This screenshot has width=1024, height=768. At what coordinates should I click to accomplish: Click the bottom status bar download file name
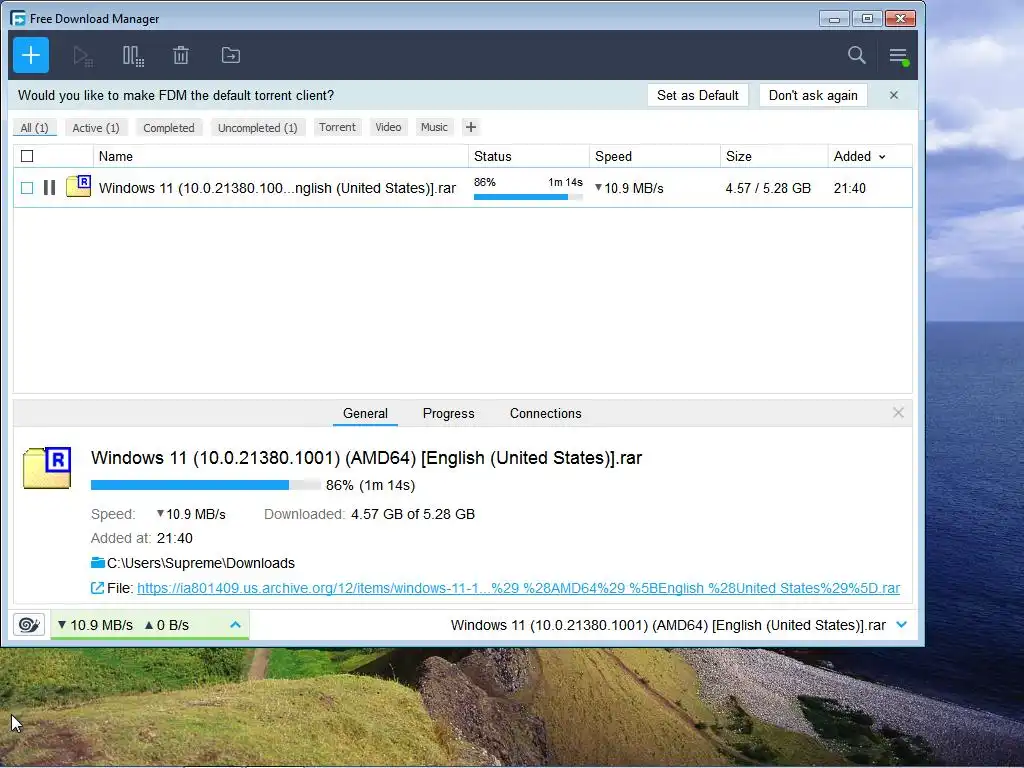point(668,625)
